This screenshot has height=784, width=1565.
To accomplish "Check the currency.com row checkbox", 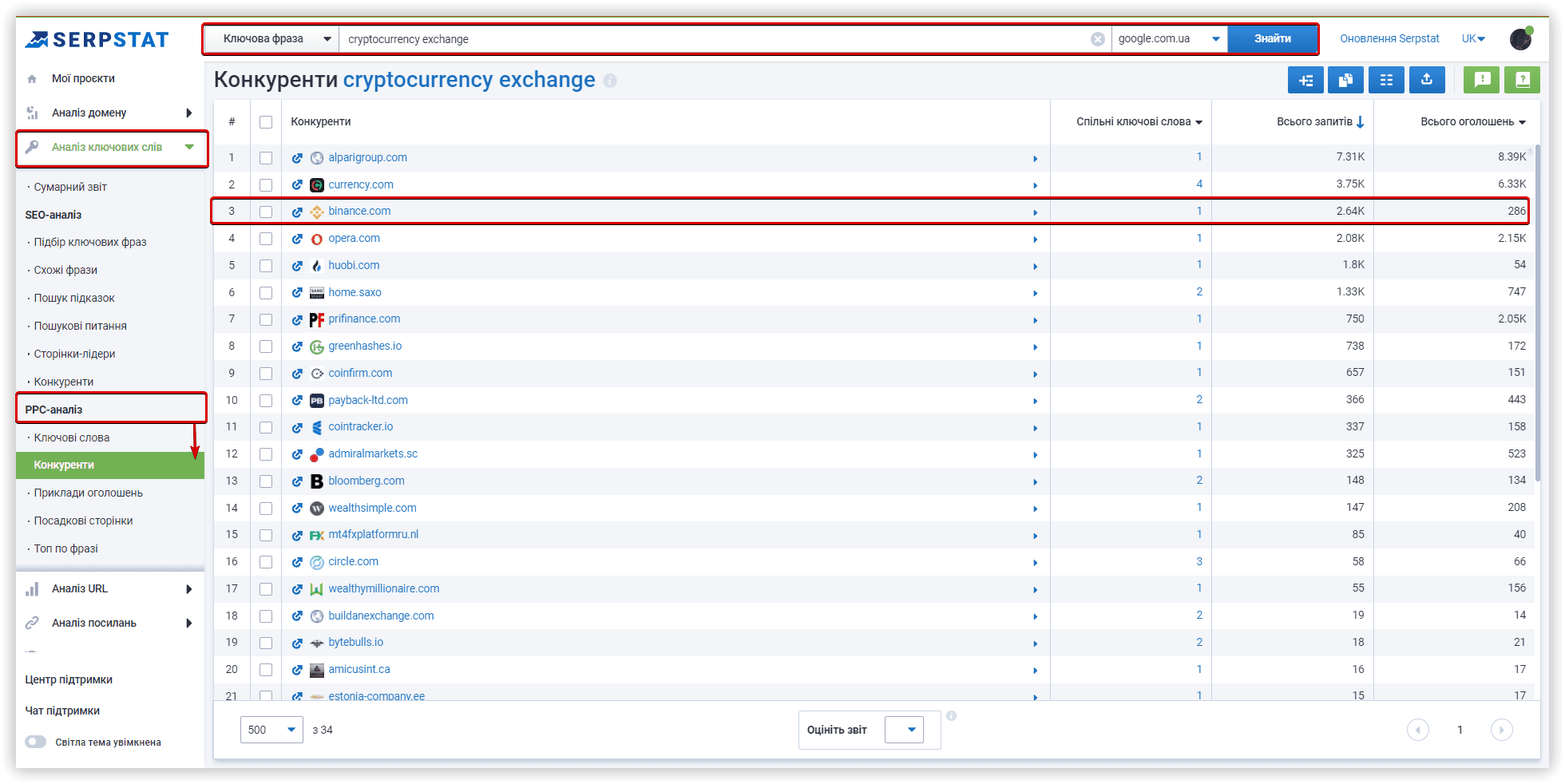I will [266, 185].
